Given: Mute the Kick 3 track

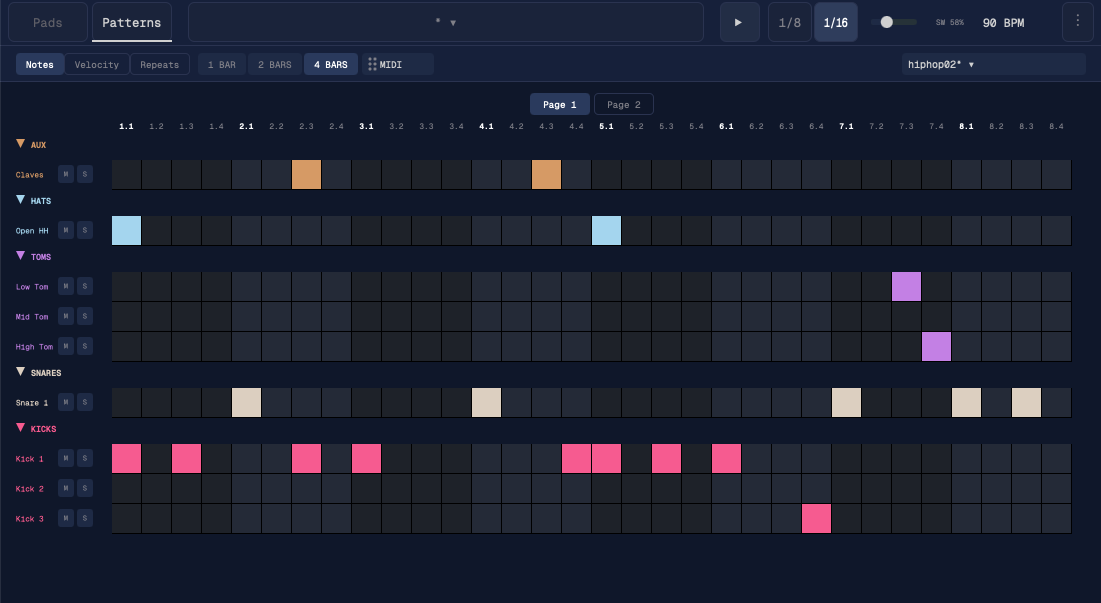Looking at the screenshot, I should [x=66, y=518].
